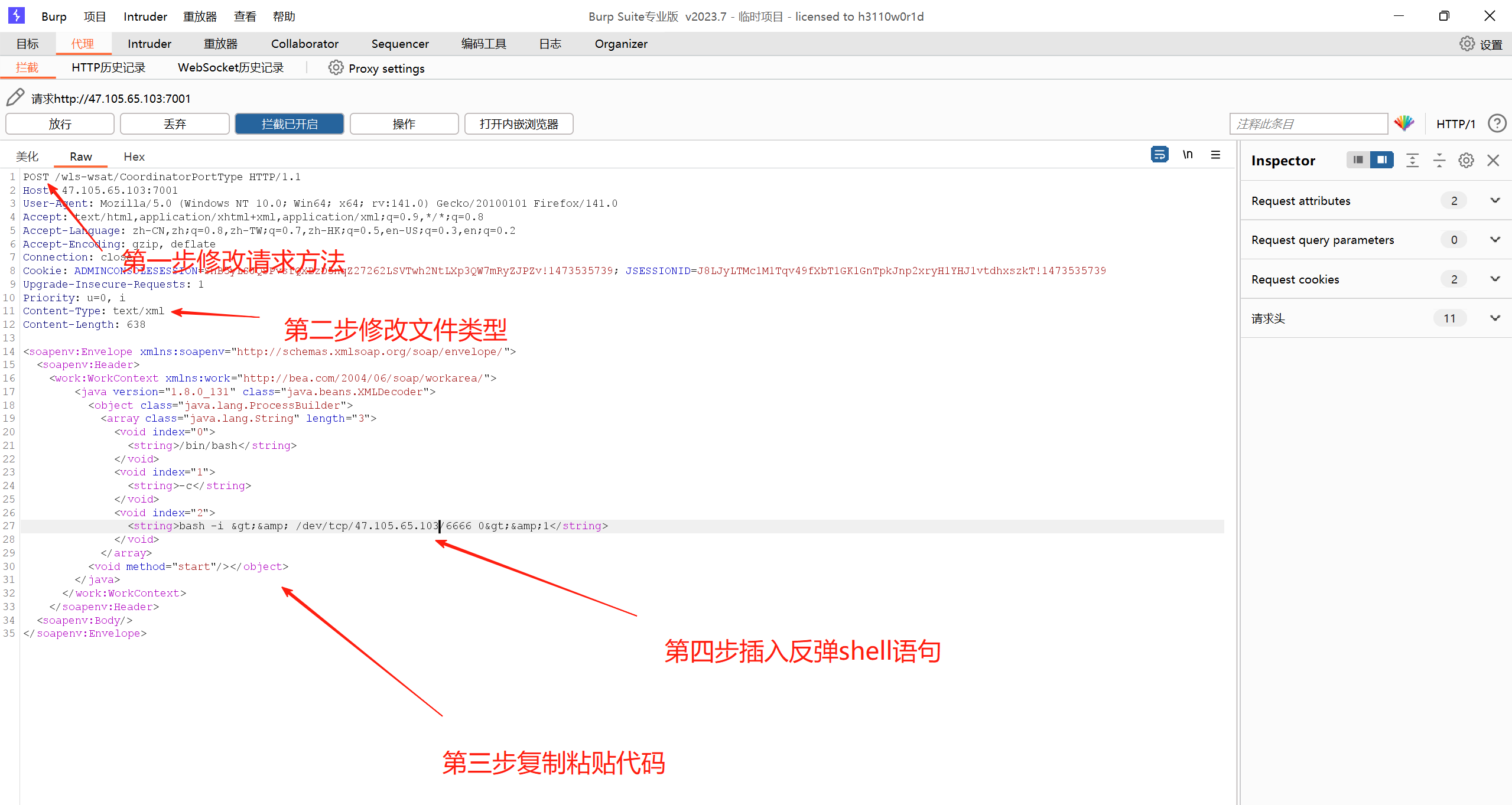This screenshot has width=1512, height=805.
Task: Expand the 请求头 section
Action: (x=1495, y=318)
